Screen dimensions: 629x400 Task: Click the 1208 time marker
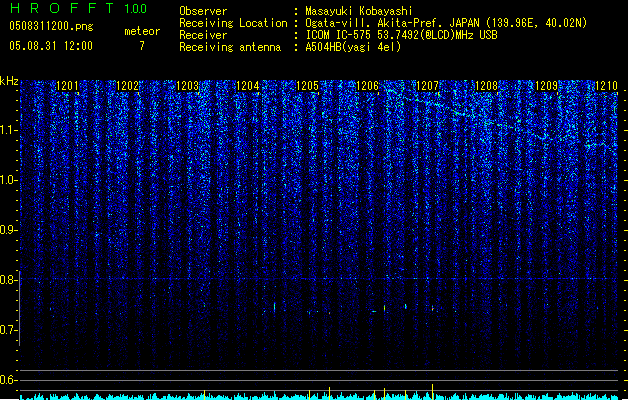coord(487,86)
